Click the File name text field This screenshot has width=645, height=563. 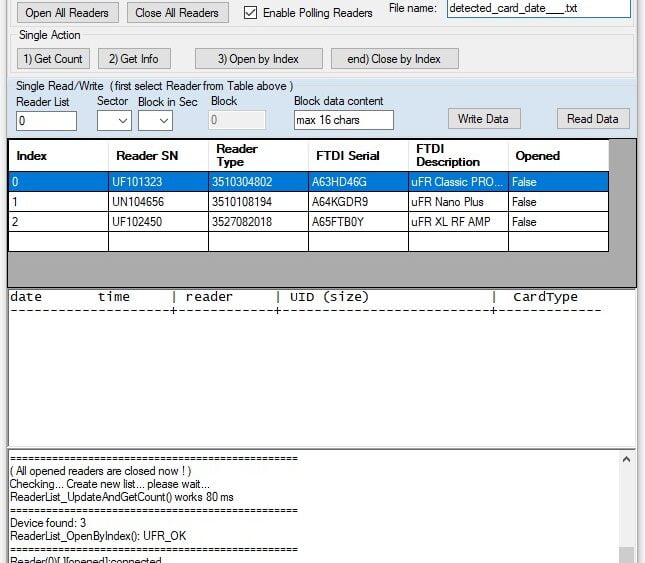(538, 8)
